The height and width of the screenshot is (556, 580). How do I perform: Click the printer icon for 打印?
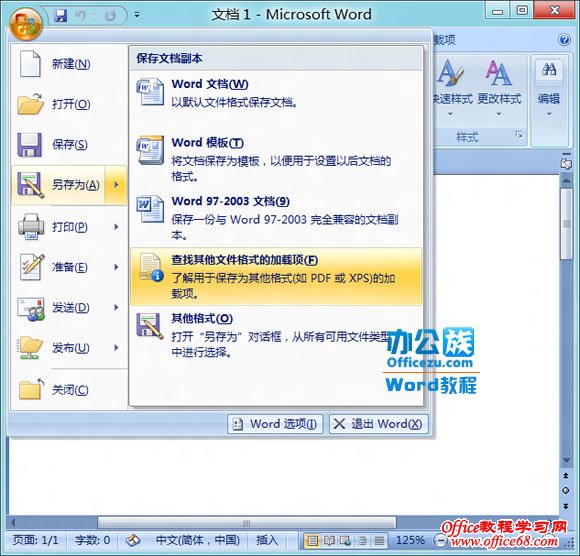point(31,227)
